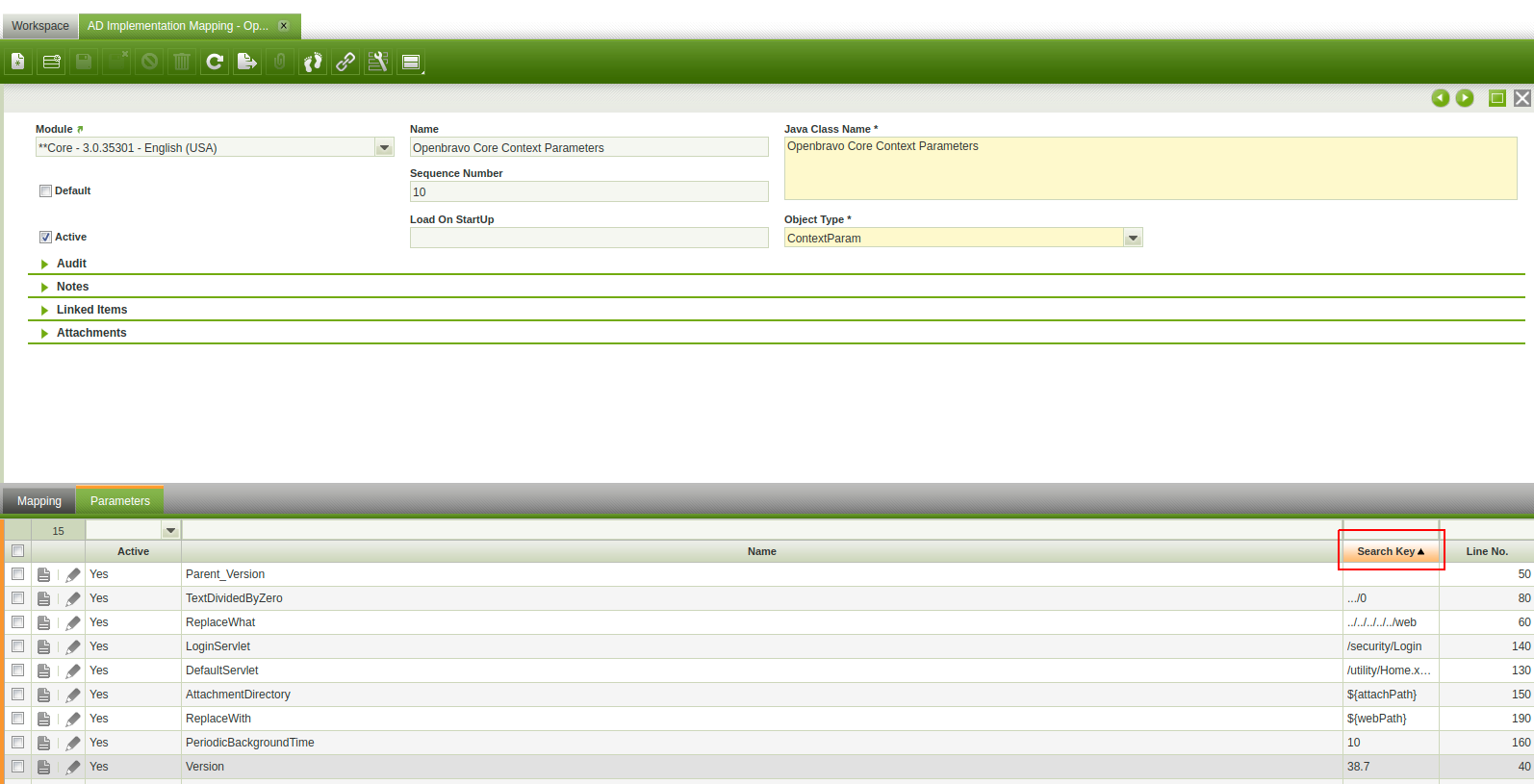
Task: Open form view for TextDividedByZero row
Action: point(44,598)
